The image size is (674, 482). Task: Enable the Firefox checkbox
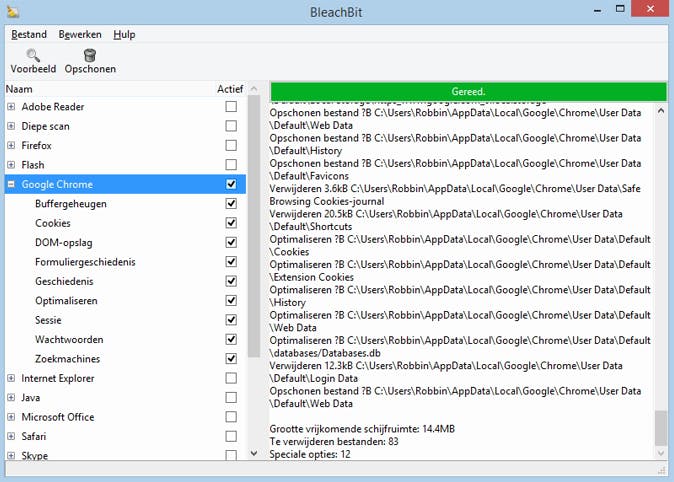(x=231, y=145)
